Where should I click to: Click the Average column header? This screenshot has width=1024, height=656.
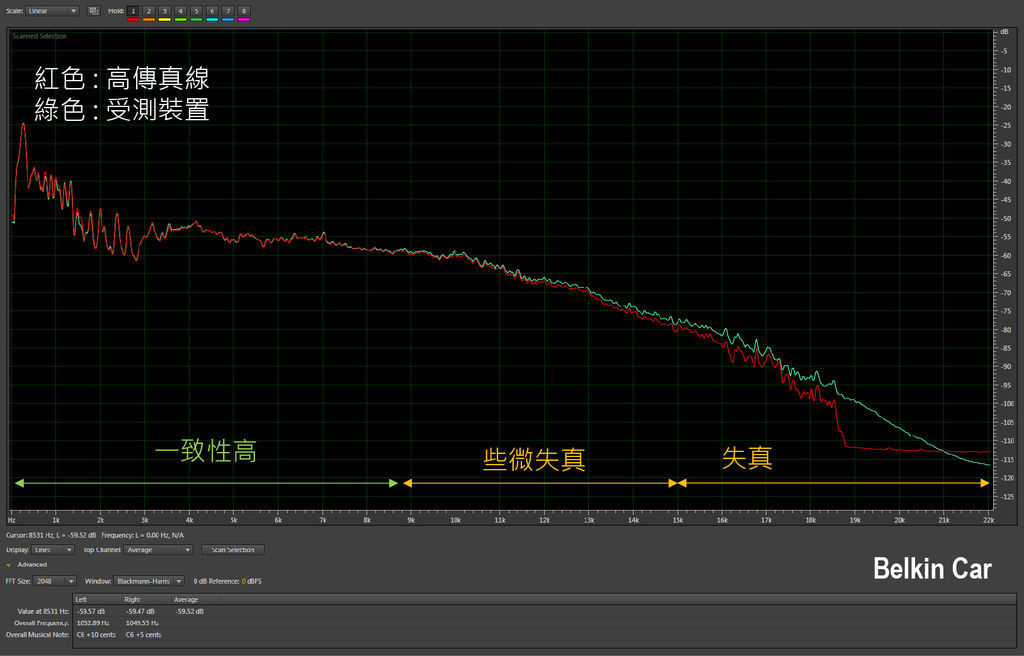[x=196, y=599]
